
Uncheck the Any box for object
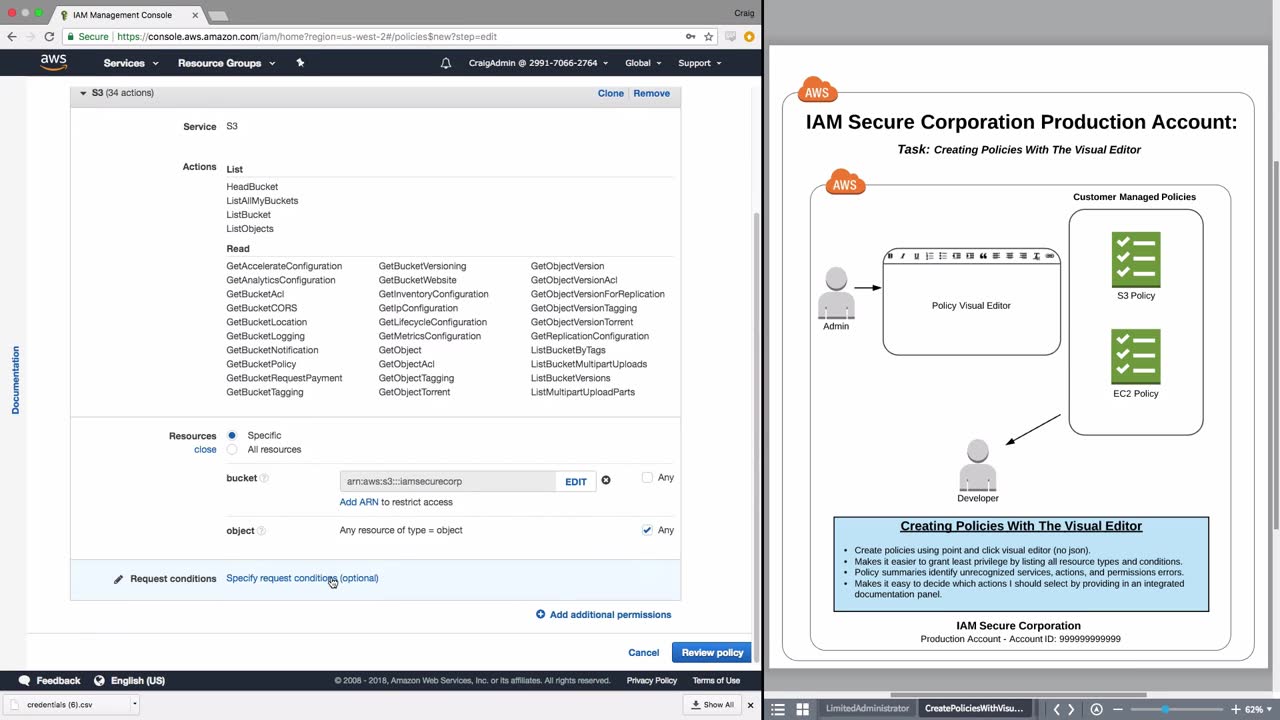tap(647, 530)
